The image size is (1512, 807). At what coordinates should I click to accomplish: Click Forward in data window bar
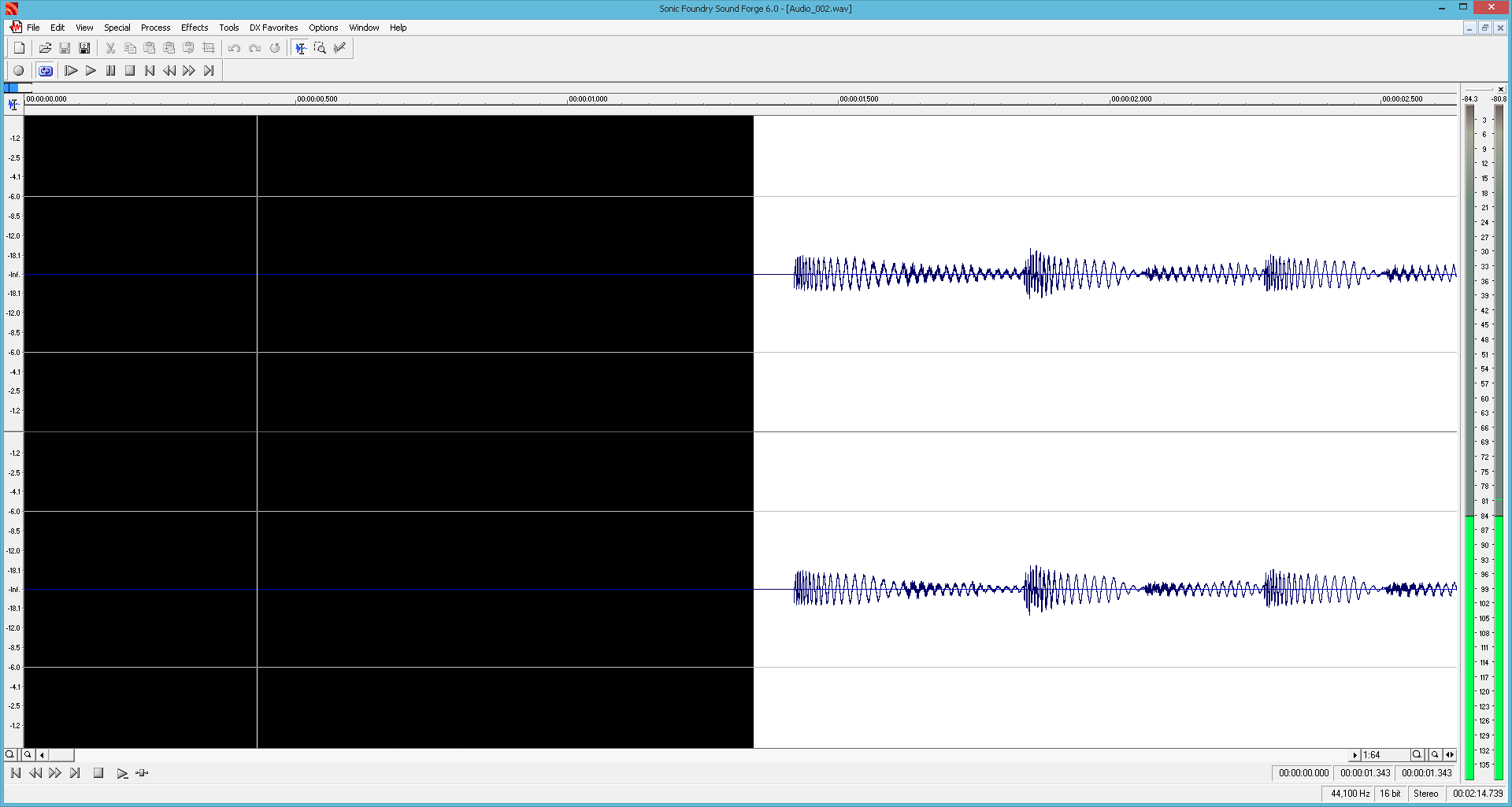[x=55, y=773]
